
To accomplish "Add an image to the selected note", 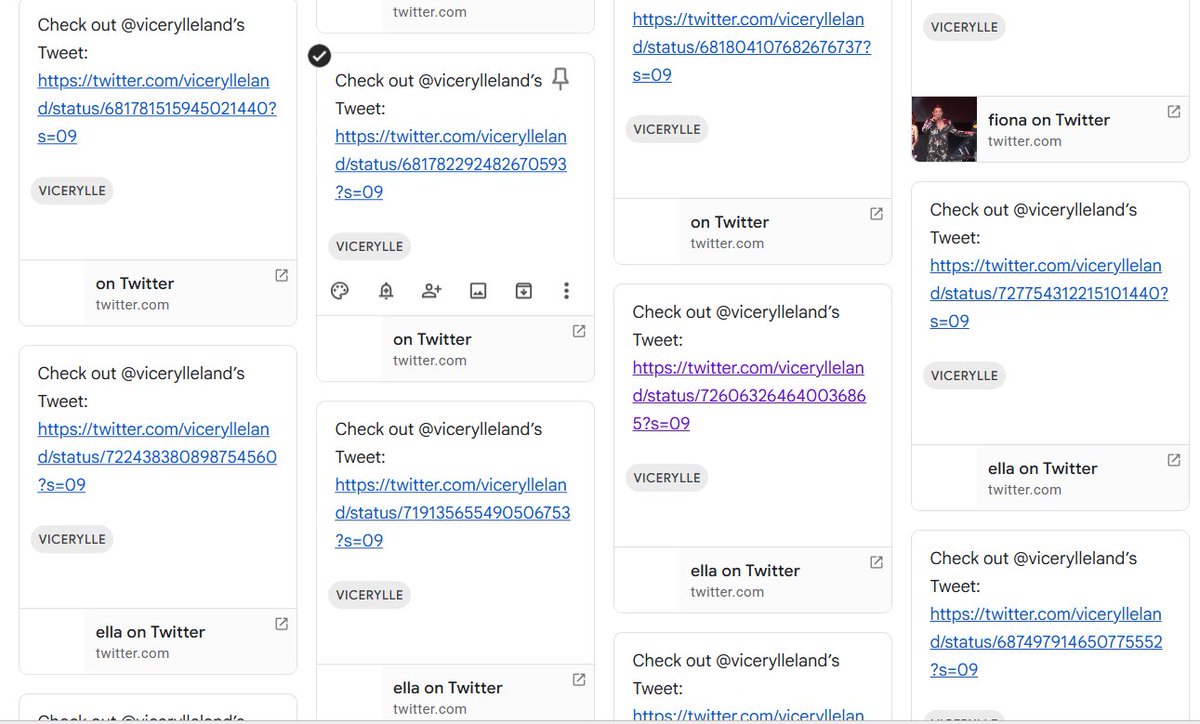I will click(478, 291).
